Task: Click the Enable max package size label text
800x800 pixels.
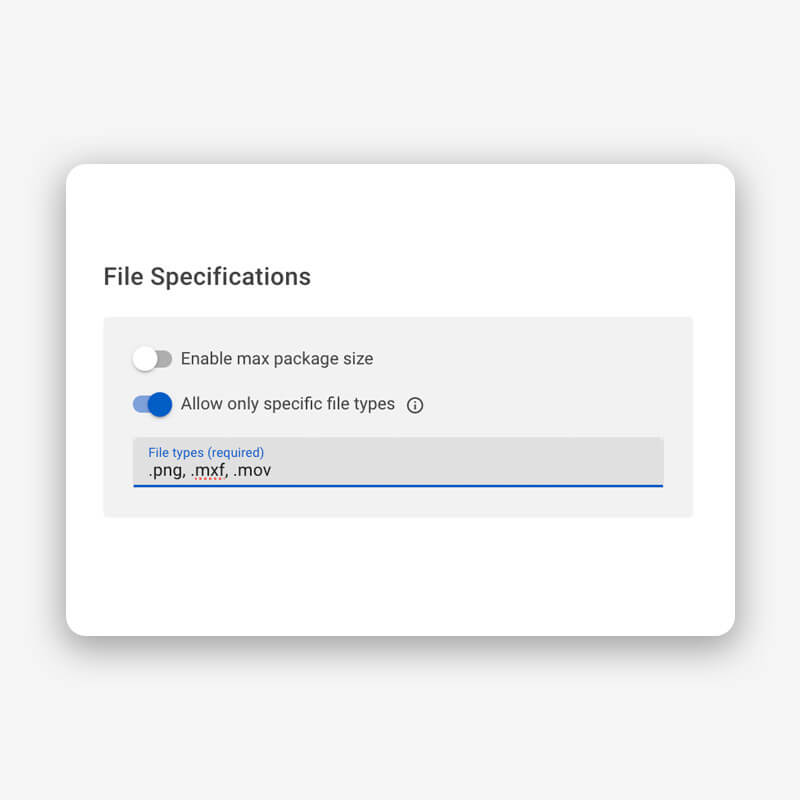Action: click(x=278, y=358)
